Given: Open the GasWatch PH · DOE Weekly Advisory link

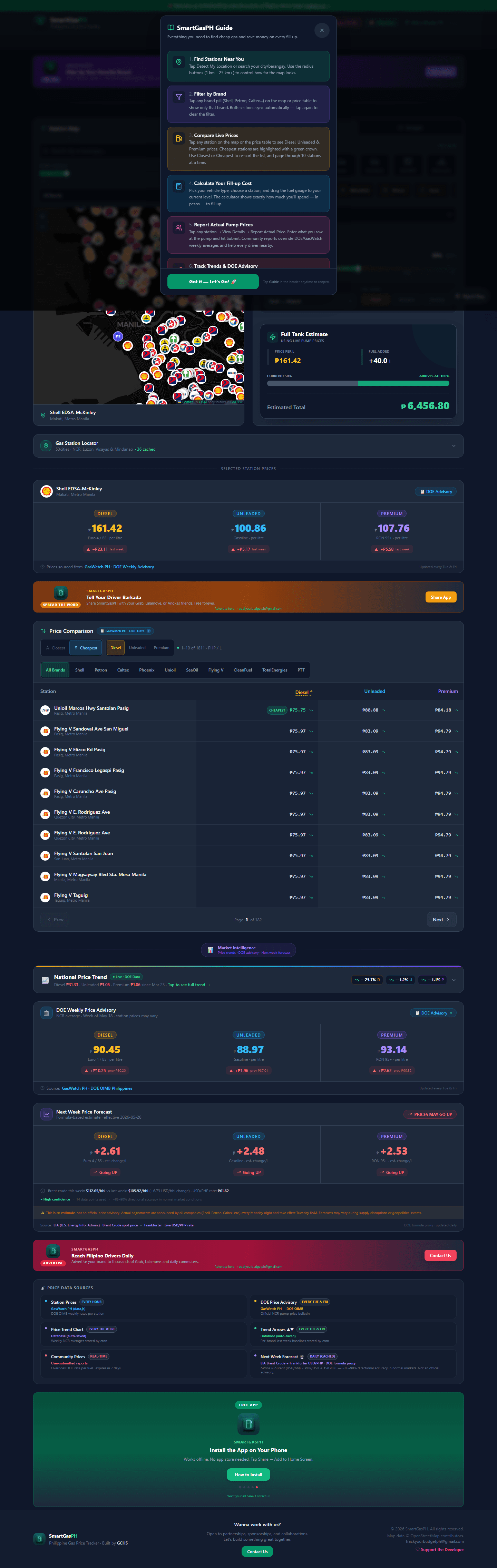Looking at the screenshot, I should coord(119,567).
